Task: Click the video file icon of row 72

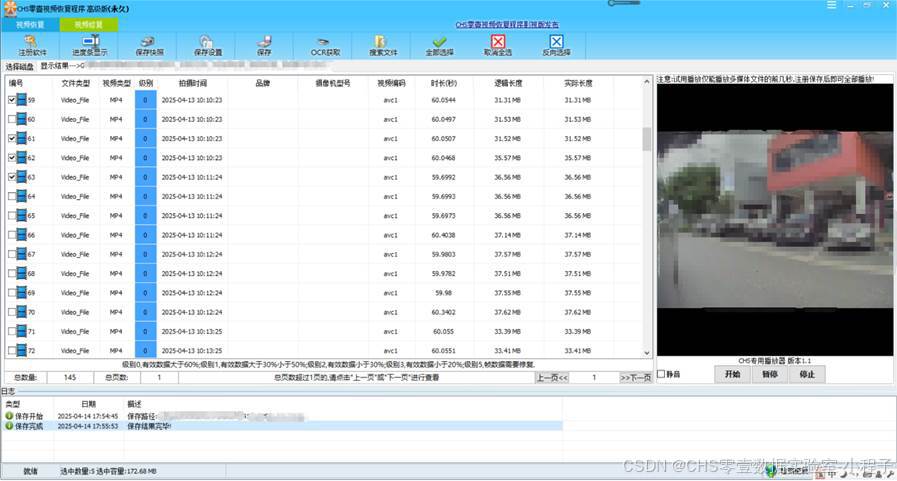Action: pyautogui.click(x=22, y=350)
